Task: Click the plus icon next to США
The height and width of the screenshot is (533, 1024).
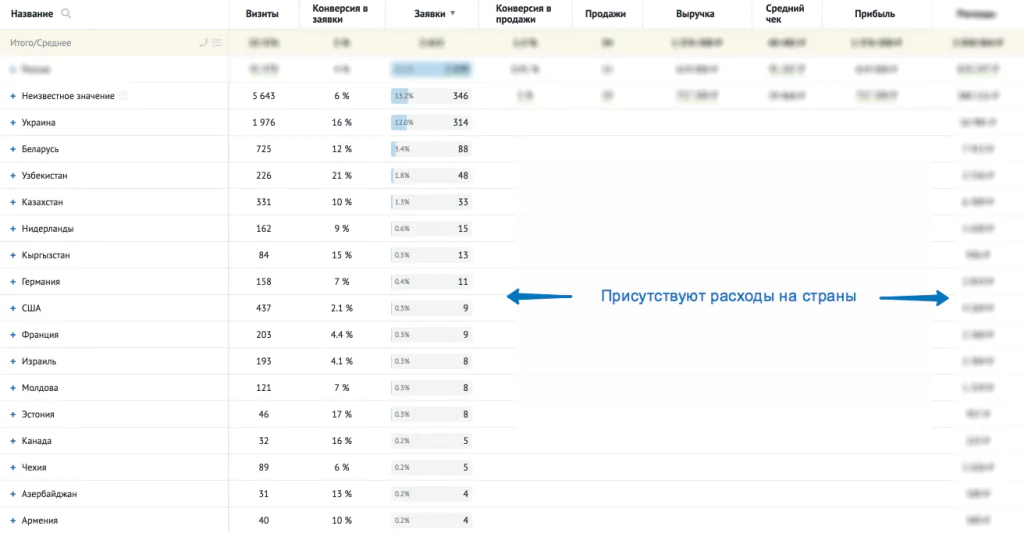Action: (x=13, y=308)
